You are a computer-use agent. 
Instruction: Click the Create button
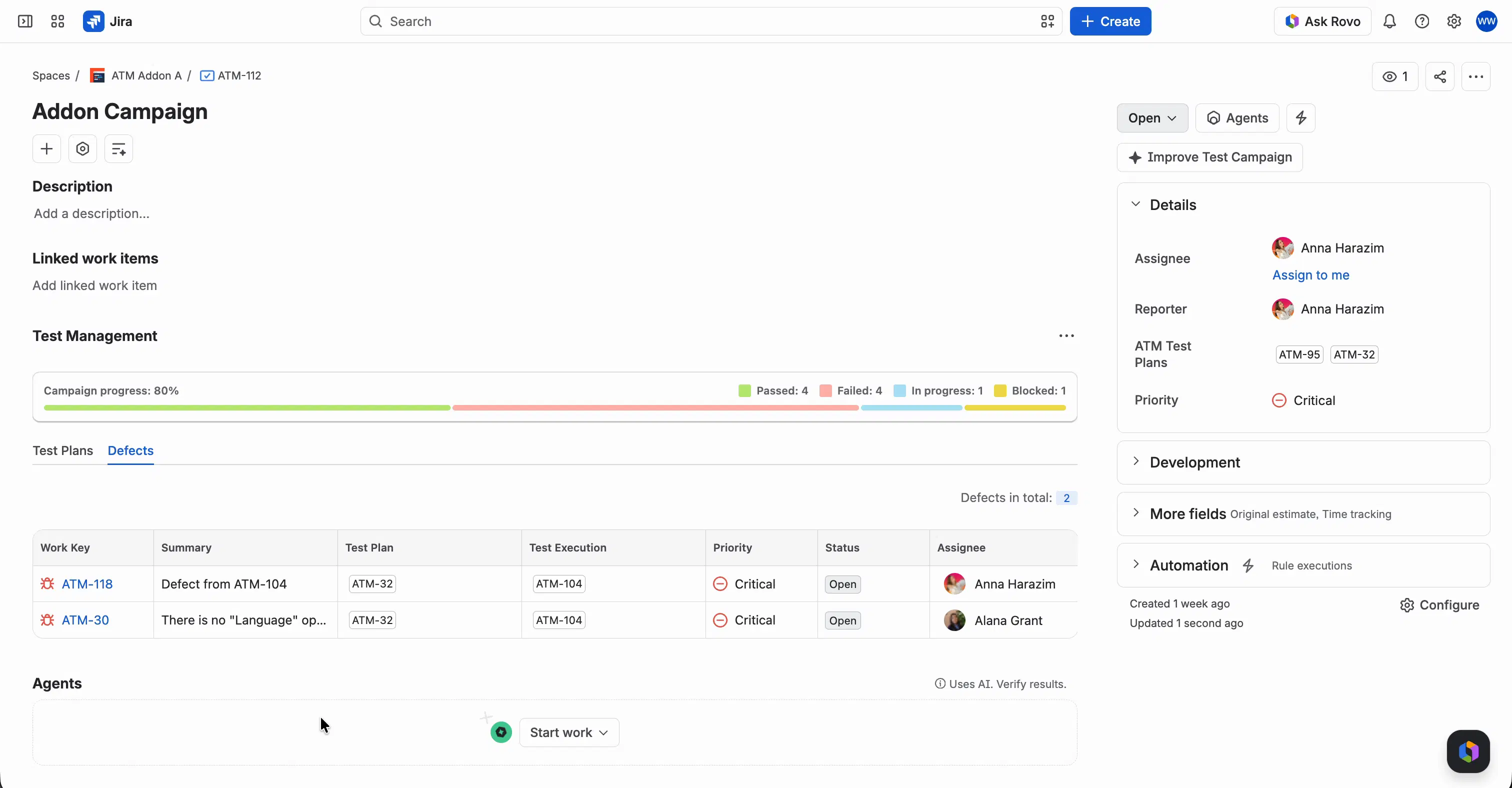[1110, 21]
